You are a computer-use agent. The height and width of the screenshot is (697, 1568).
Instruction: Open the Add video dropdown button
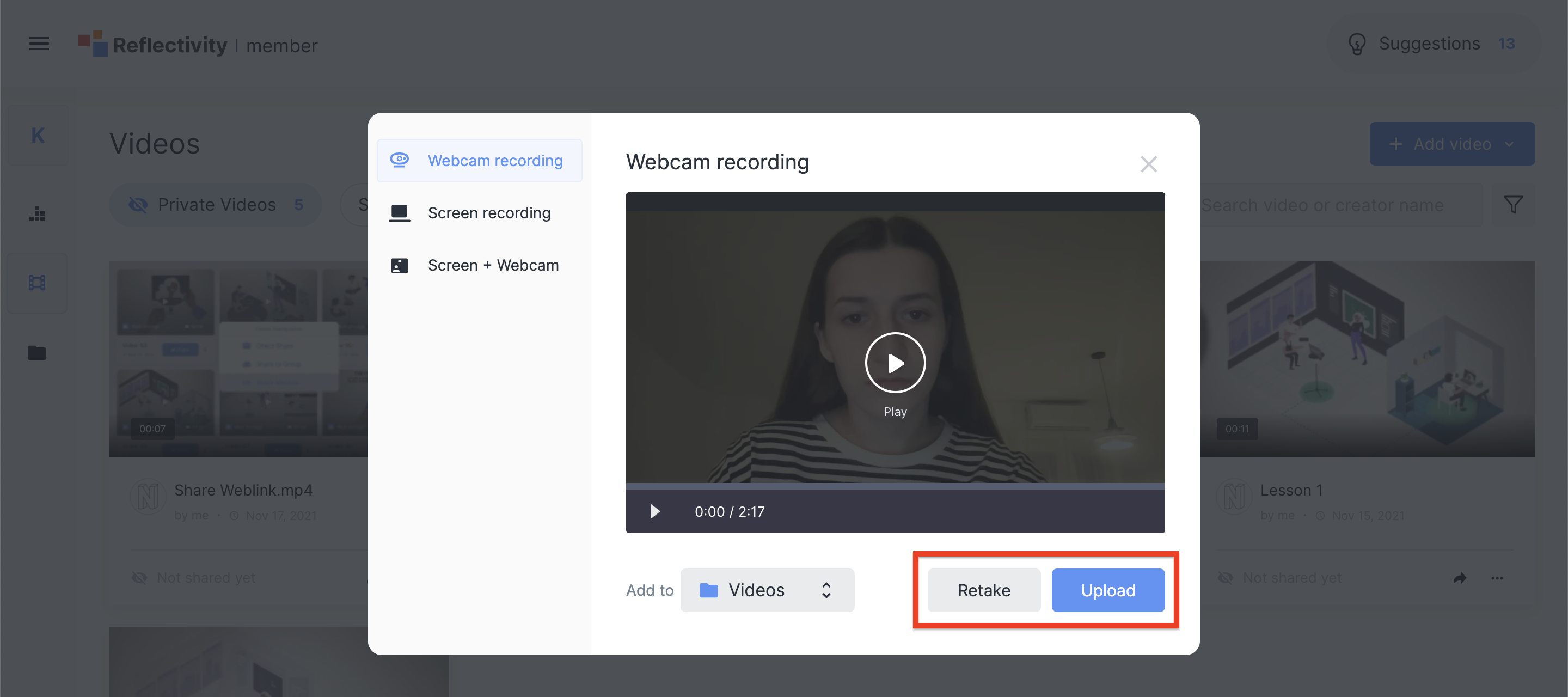coord(1453,144)
